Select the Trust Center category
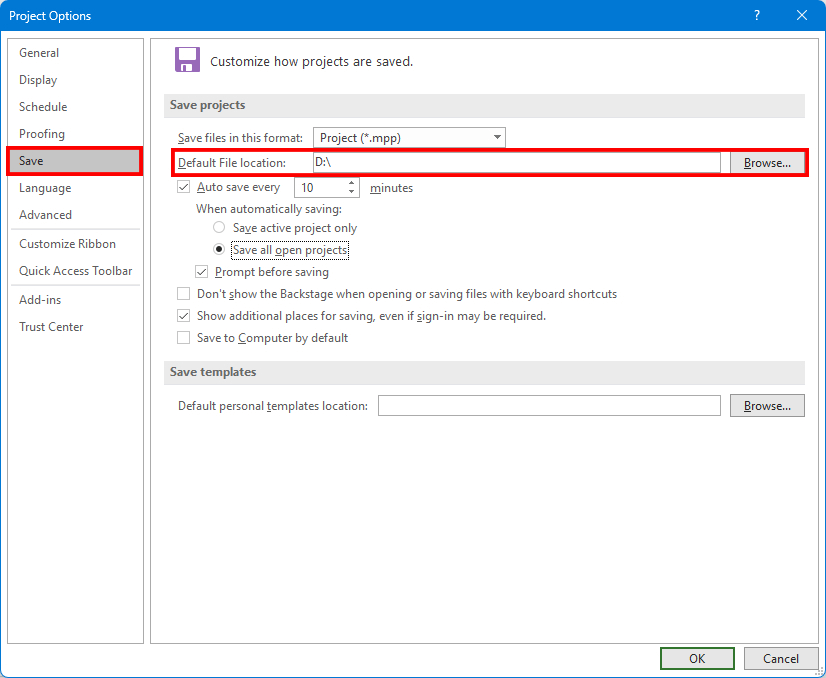Image resolution: width=826 pixels, height=678 pixels. [x=51, y=326]
